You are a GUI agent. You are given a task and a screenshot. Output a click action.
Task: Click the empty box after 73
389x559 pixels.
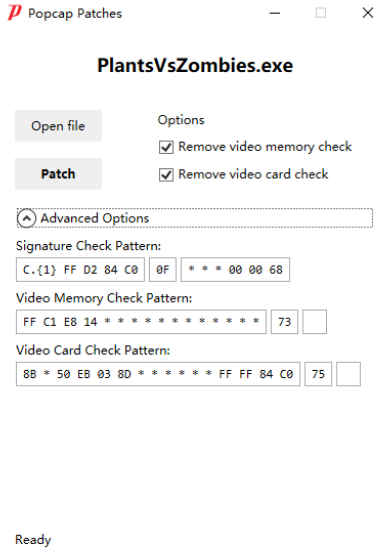[314, 322]
